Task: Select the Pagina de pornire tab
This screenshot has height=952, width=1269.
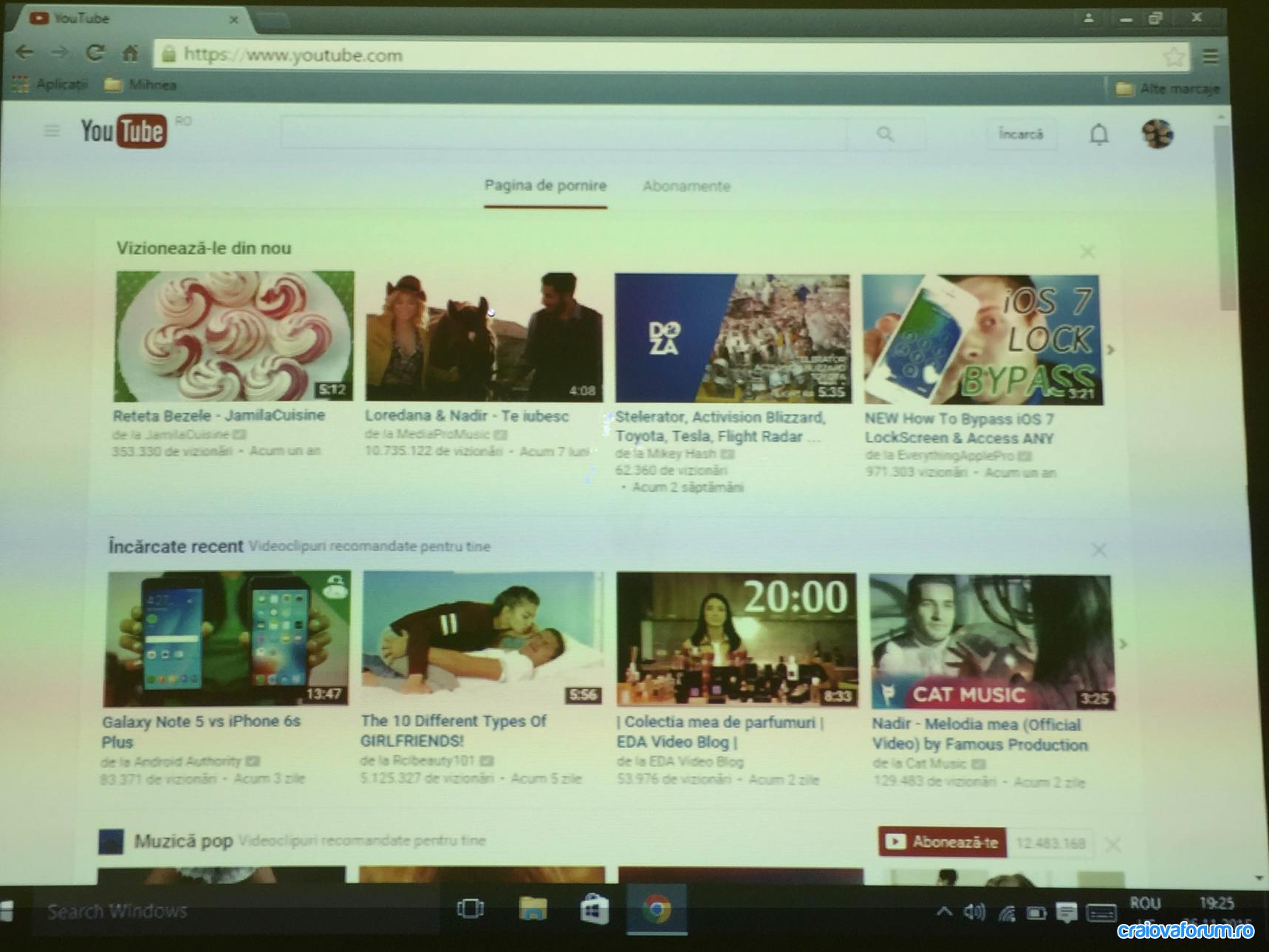Action: coord(545,185)
